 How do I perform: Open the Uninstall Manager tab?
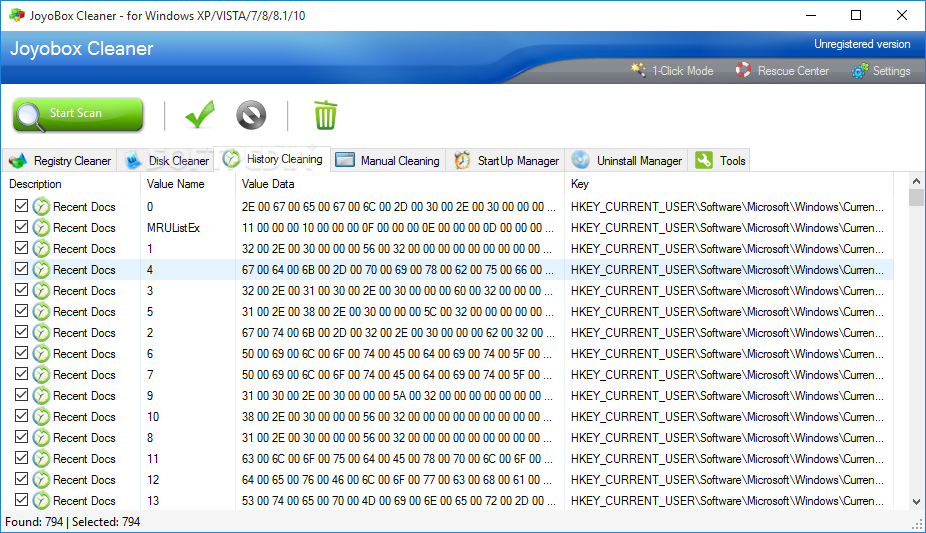point(627,161)
